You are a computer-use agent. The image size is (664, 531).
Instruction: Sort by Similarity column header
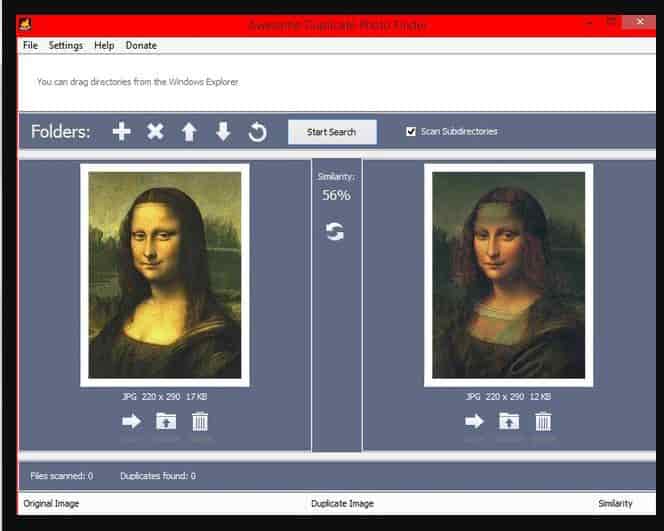click(x=615, y=503)
